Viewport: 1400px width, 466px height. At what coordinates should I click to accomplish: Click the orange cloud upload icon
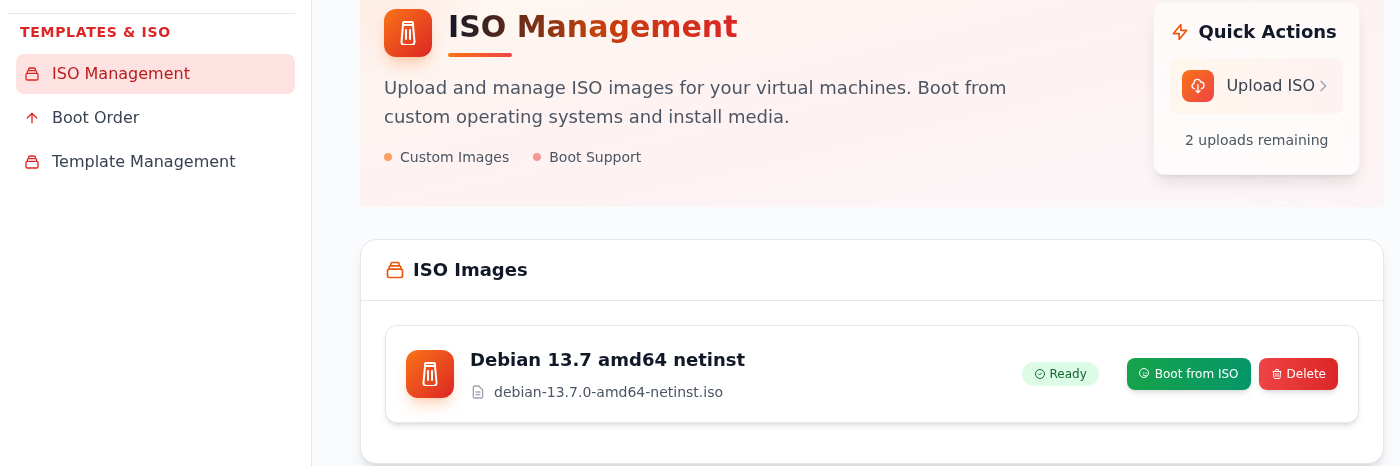1198,86
